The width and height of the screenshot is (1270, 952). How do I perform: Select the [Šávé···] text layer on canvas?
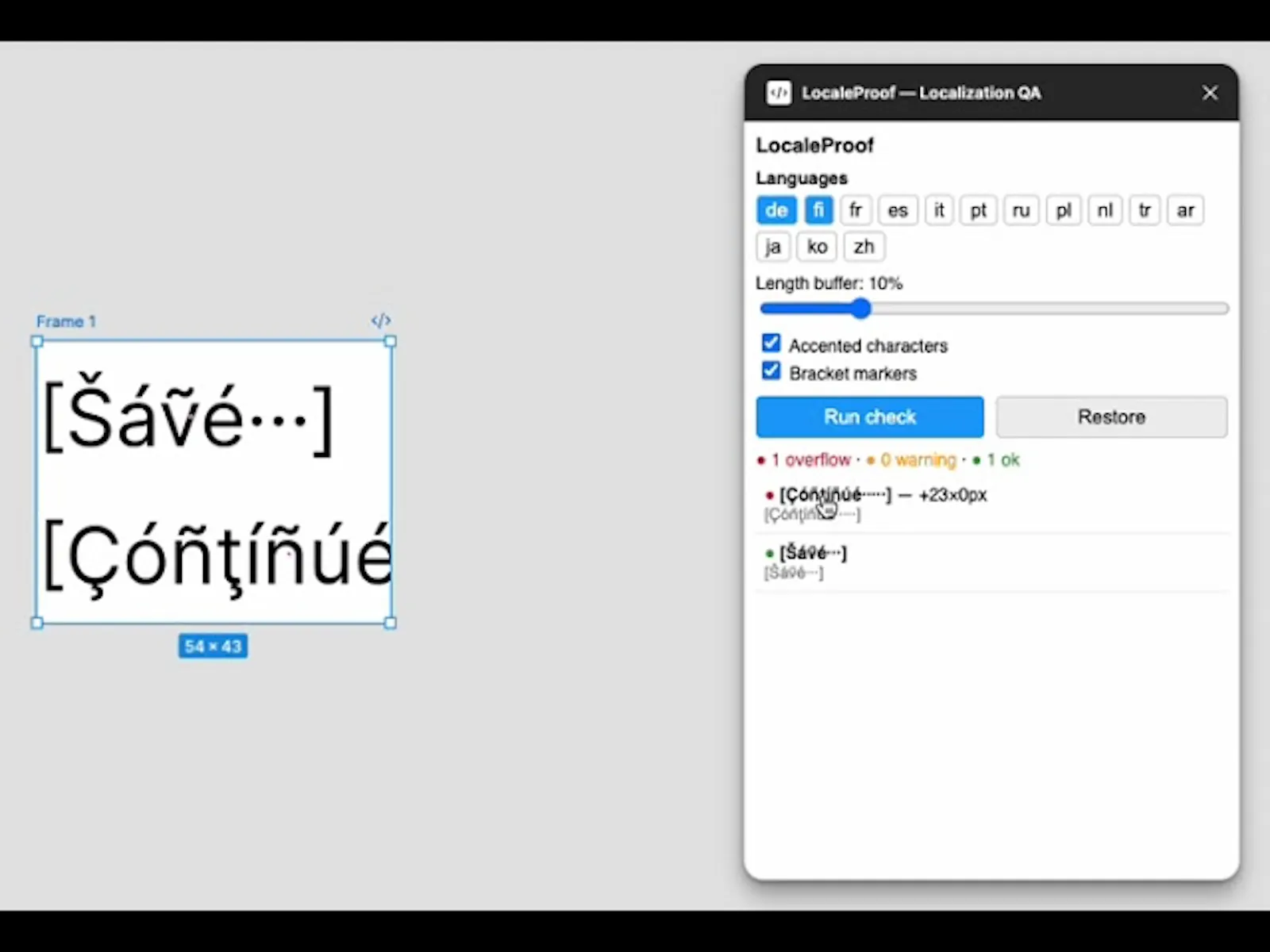tap(188, 416)
